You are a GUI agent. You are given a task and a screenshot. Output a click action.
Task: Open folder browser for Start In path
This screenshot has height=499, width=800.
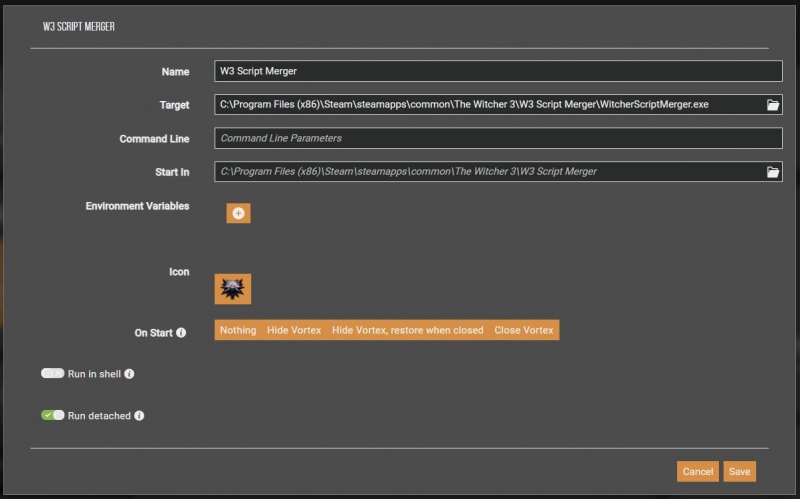coord(773,172)
